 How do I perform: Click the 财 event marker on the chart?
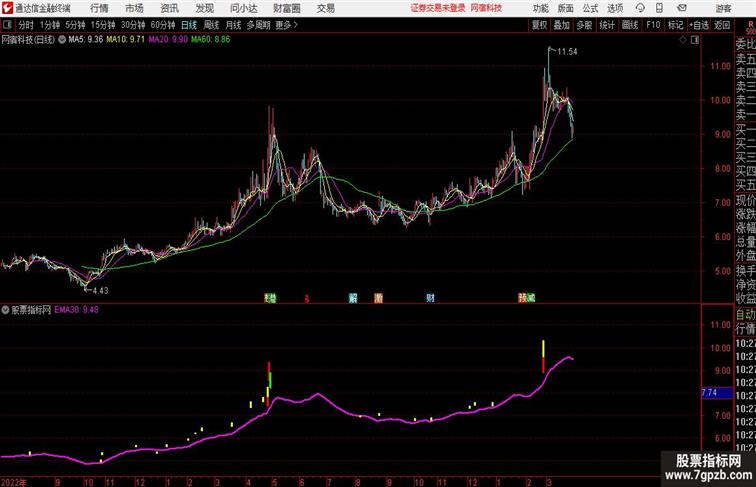(x=430, y=298)
